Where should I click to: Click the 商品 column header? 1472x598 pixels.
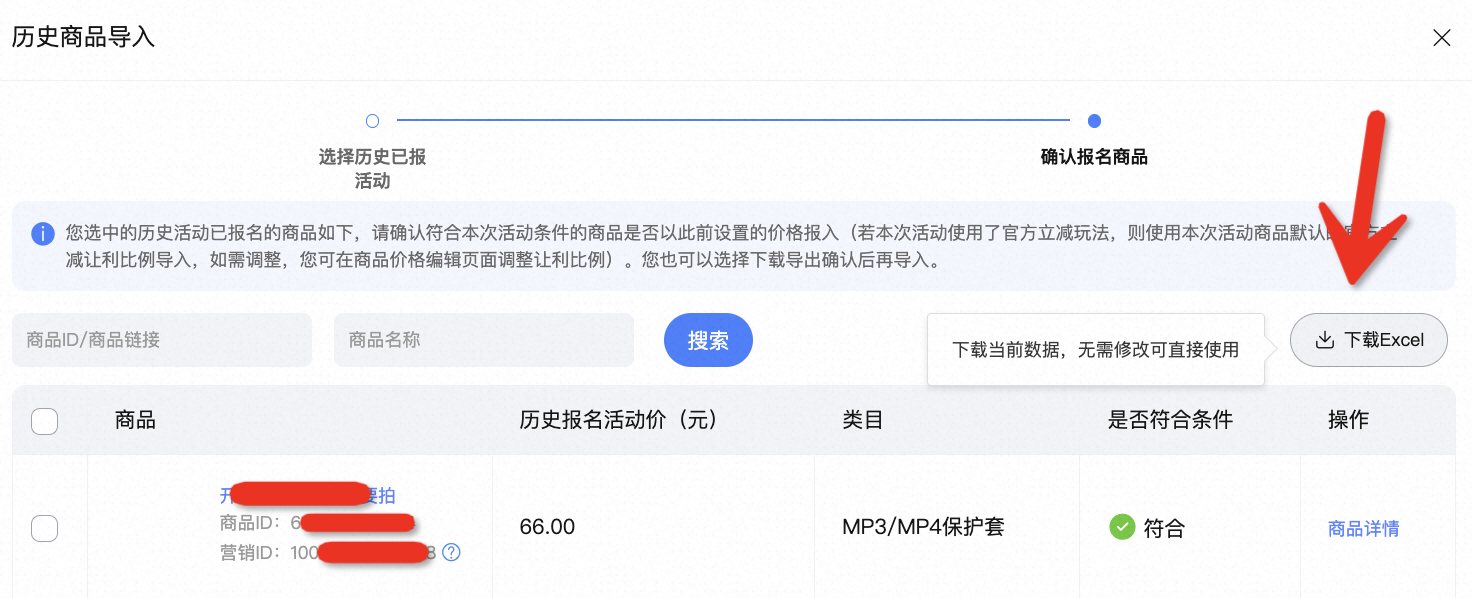point(135,420)
